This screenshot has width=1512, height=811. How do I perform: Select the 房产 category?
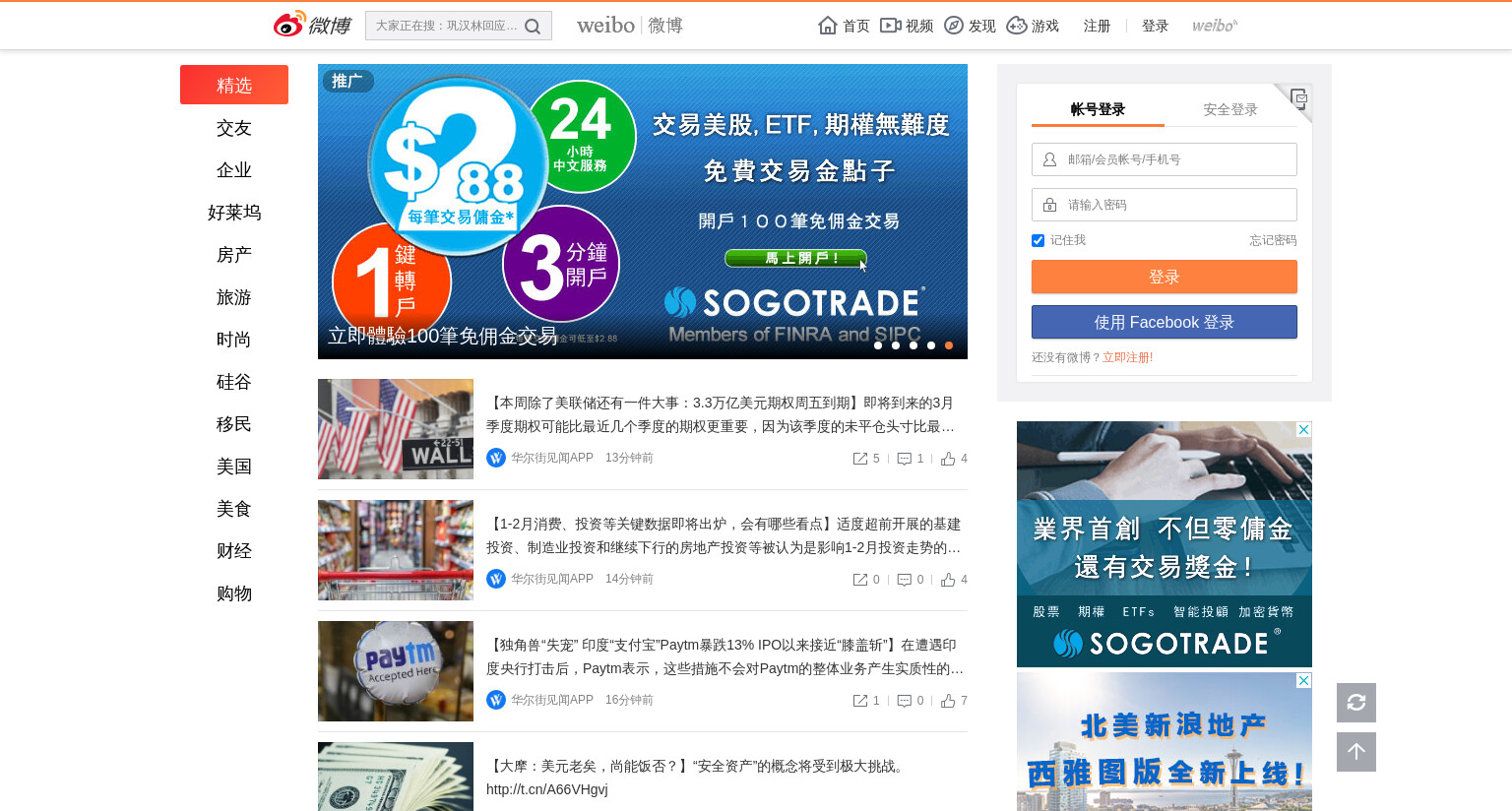[234, 255]
